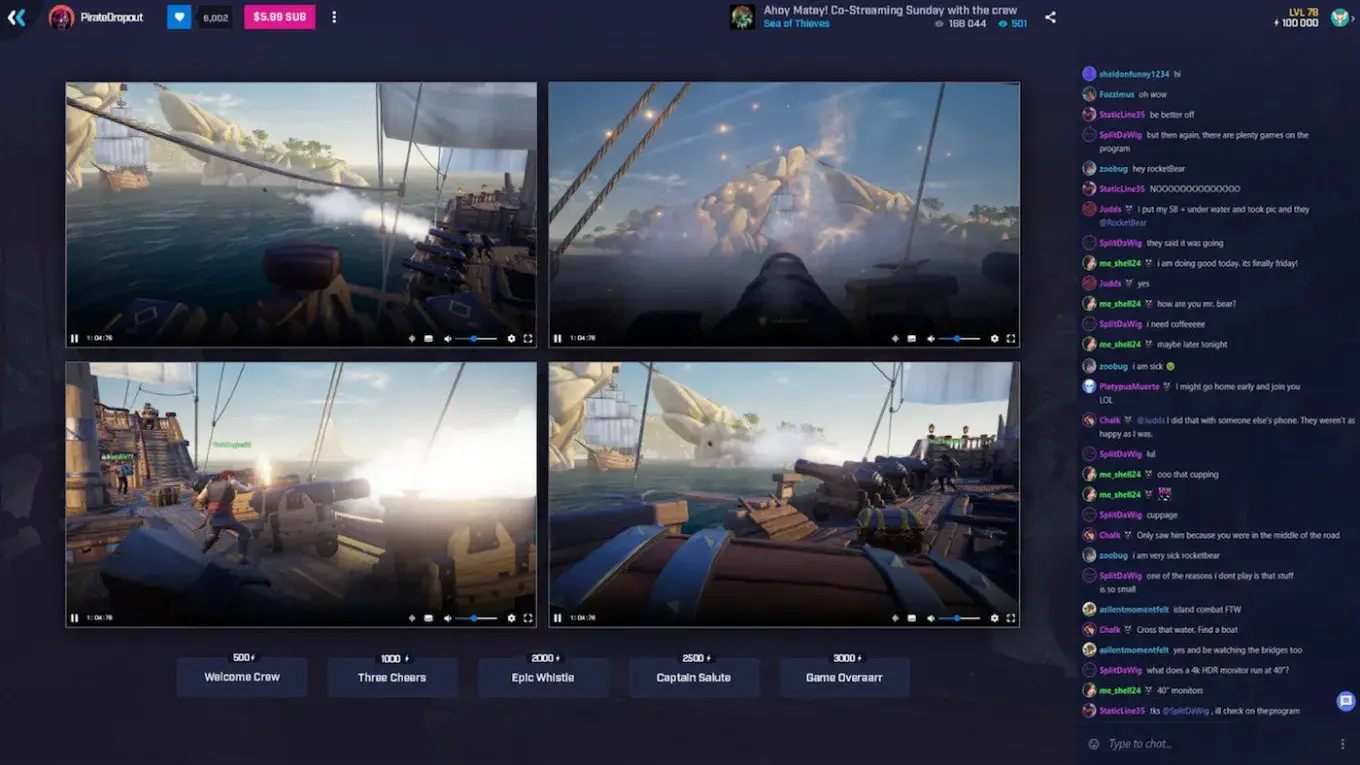Screen dimensions: 1360x765
Task: Enter fullscreen on the top-right video
Action: click(1011, 338)
